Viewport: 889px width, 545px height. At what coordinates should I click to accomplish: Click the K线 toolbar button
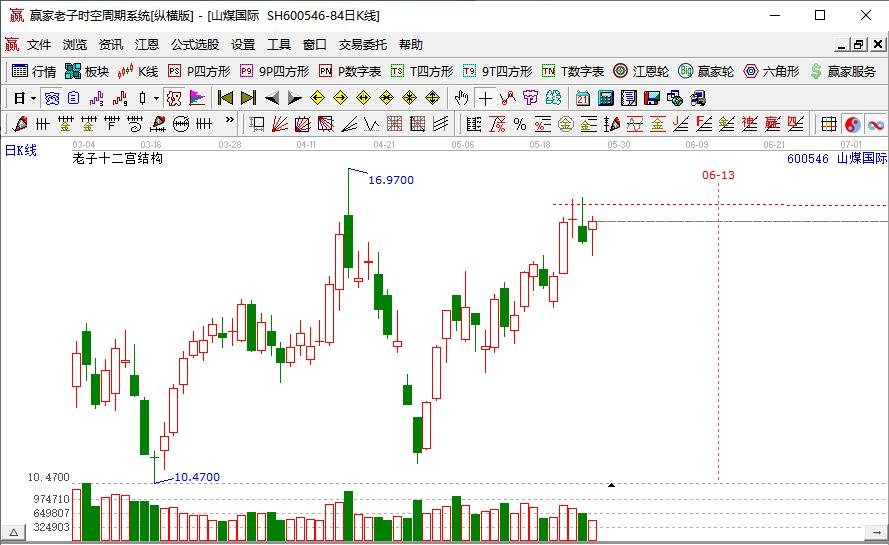(138, 71)
